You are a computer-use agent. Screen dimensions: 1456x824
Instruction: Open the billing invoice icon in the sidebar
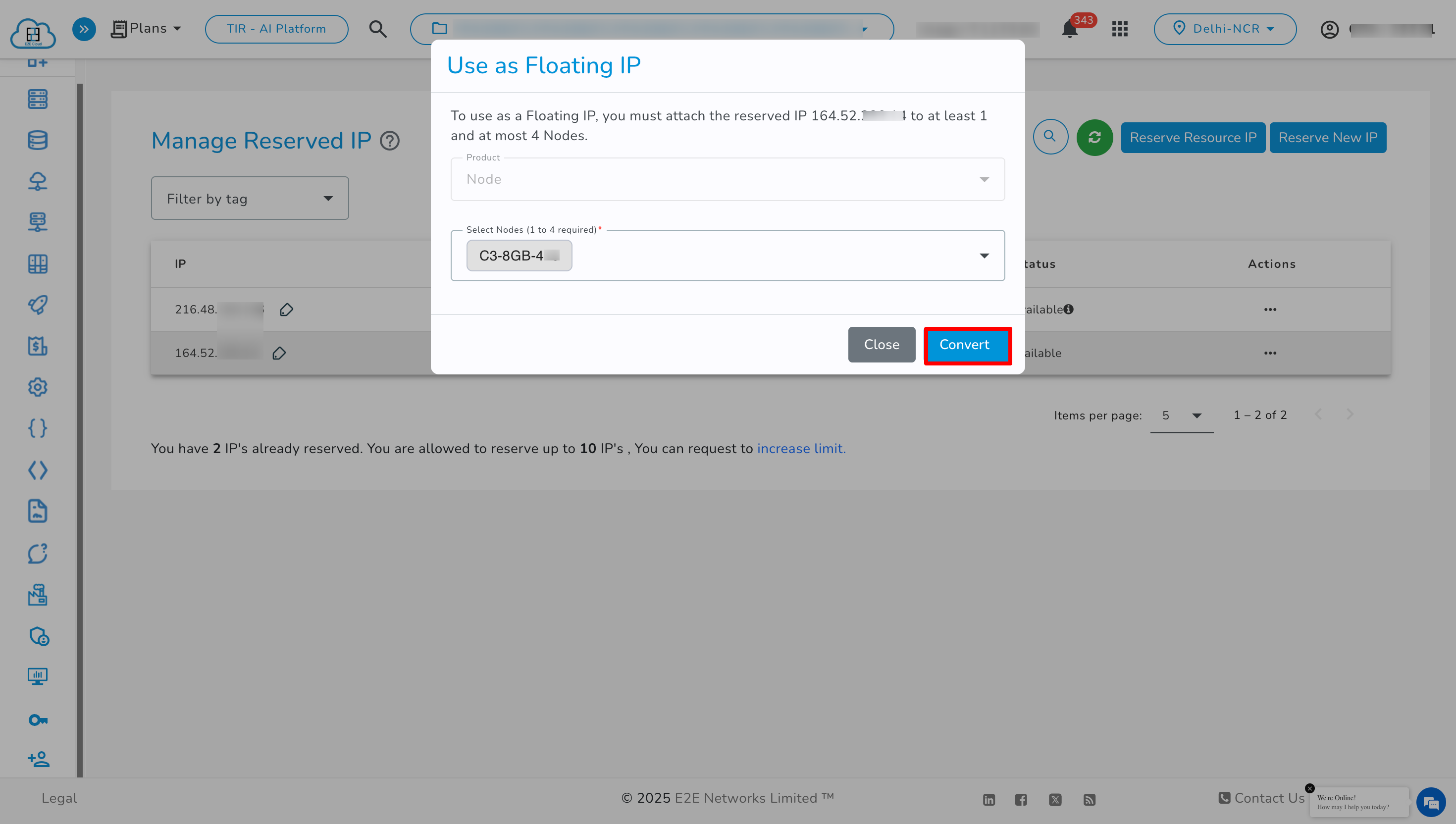(x=37, y=346)
